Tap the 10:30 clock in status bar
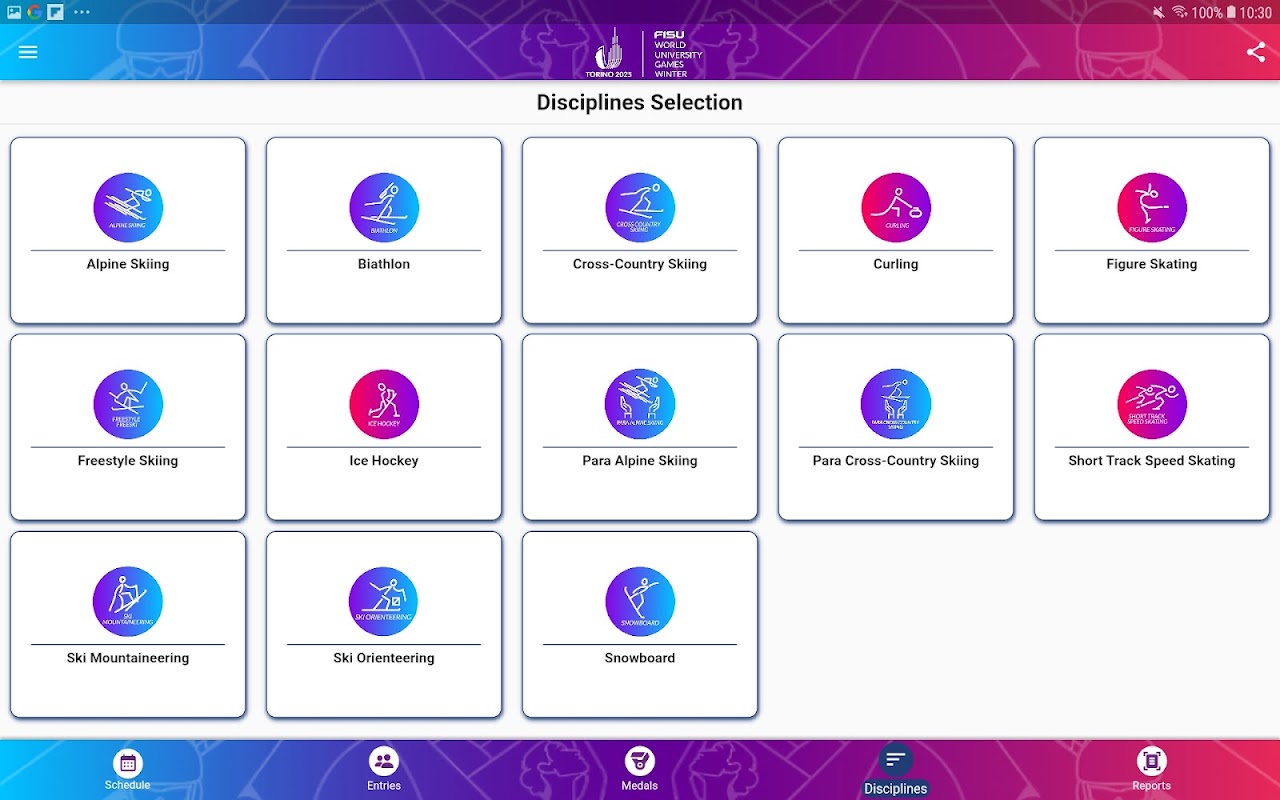Image resolution: width=1280 pixels, height=800 pixels. tap(1255, 12)
